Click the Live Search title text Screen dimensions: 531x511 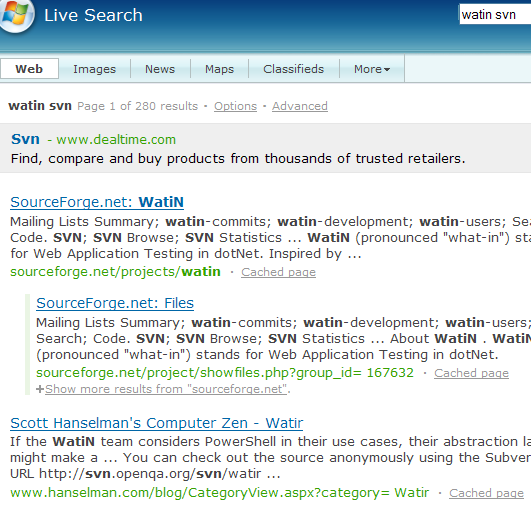pyautogui.click(x=93, y=16)
